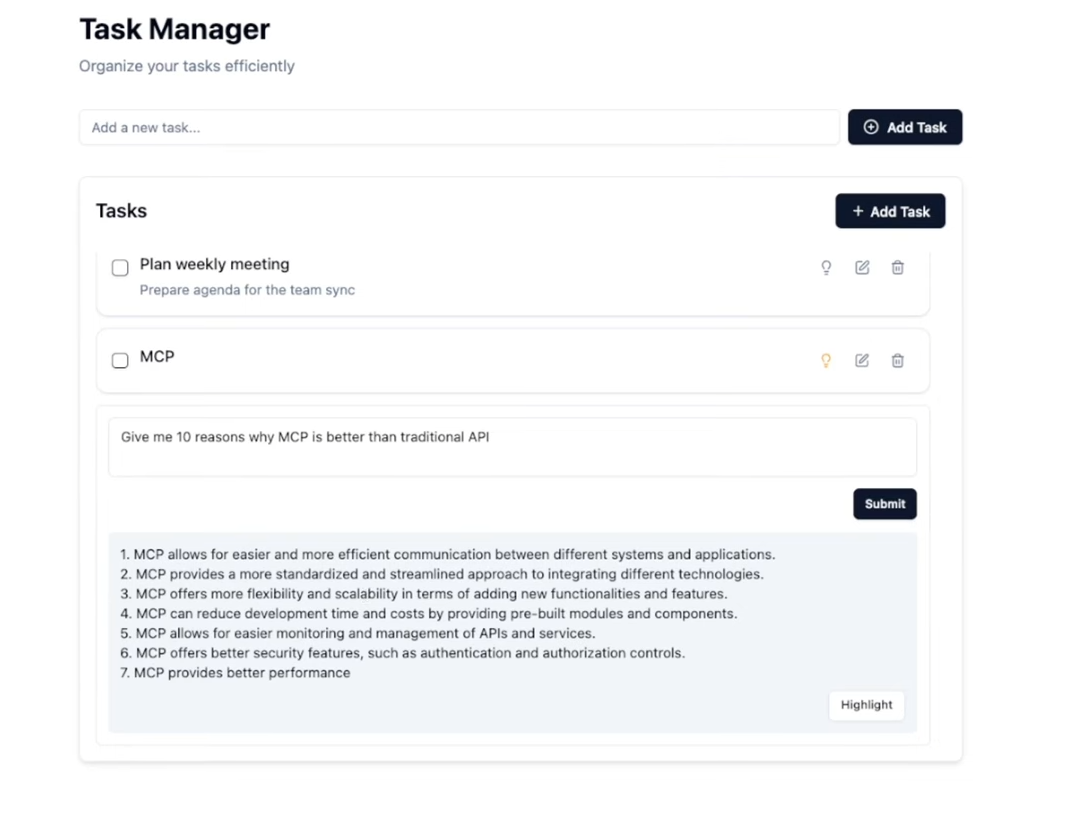Click response line 1 about efficient communication
This screenshot has height=815, width=1075.
click(448, 554)
